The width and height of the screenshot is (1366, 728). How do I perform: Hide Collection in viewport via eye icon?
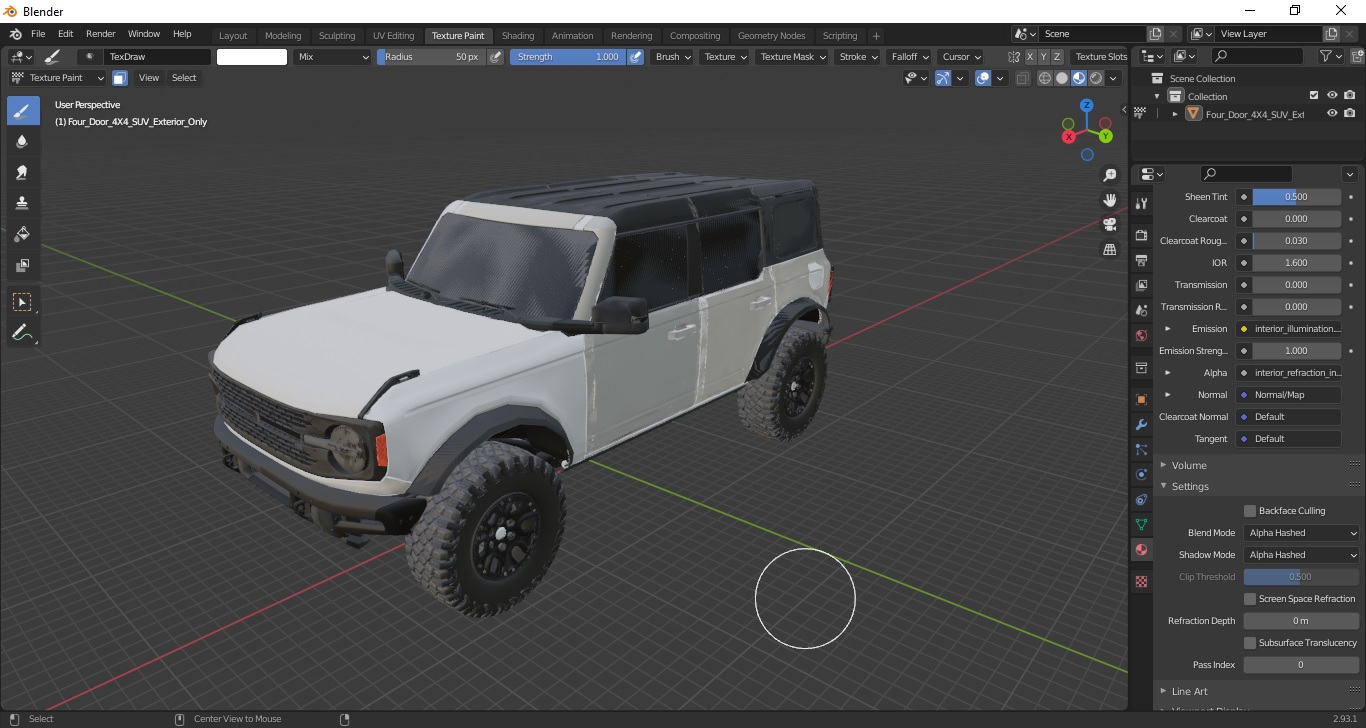[x=1332, y=96]
